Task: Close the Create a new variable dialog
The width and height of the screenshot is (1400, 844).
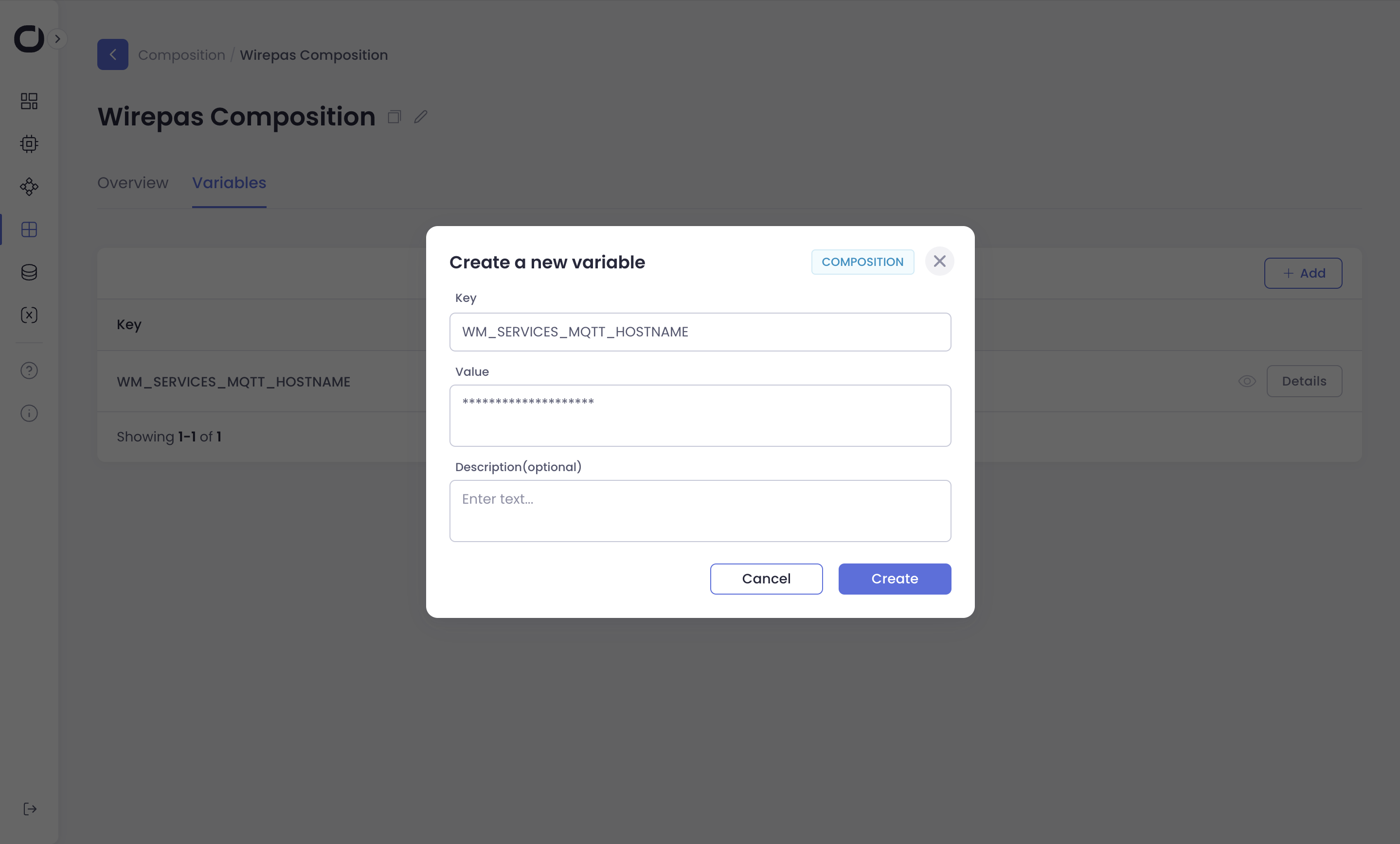Action: [x=939, y=261]
